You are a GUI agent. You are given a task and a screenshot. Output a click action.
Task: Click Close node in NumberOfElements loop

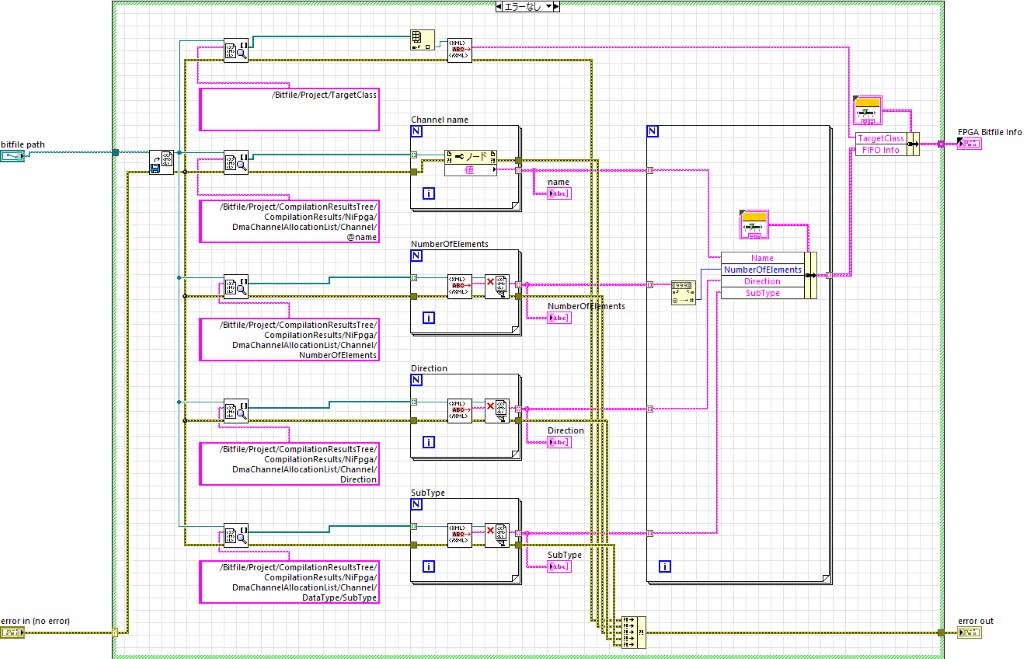(x=497, y=286)
